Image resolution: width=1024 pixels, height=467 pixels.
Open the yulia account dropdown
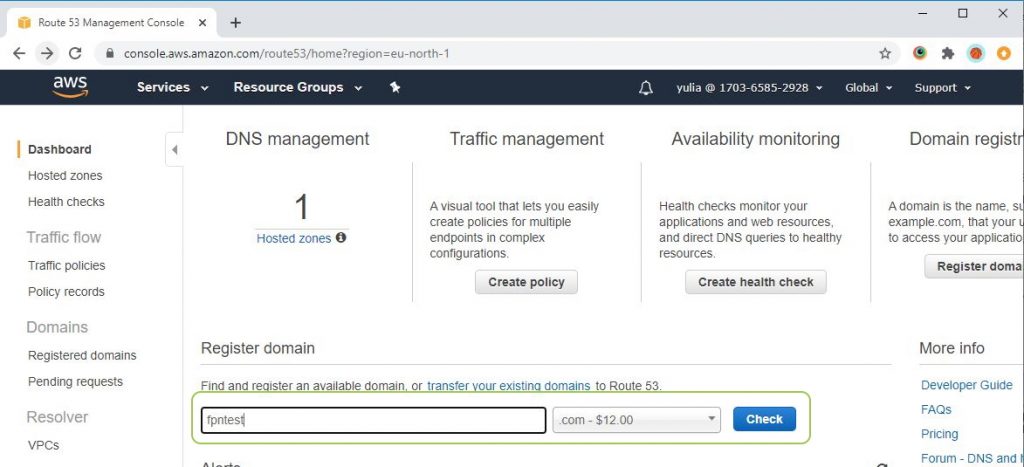tap(749, 88)
